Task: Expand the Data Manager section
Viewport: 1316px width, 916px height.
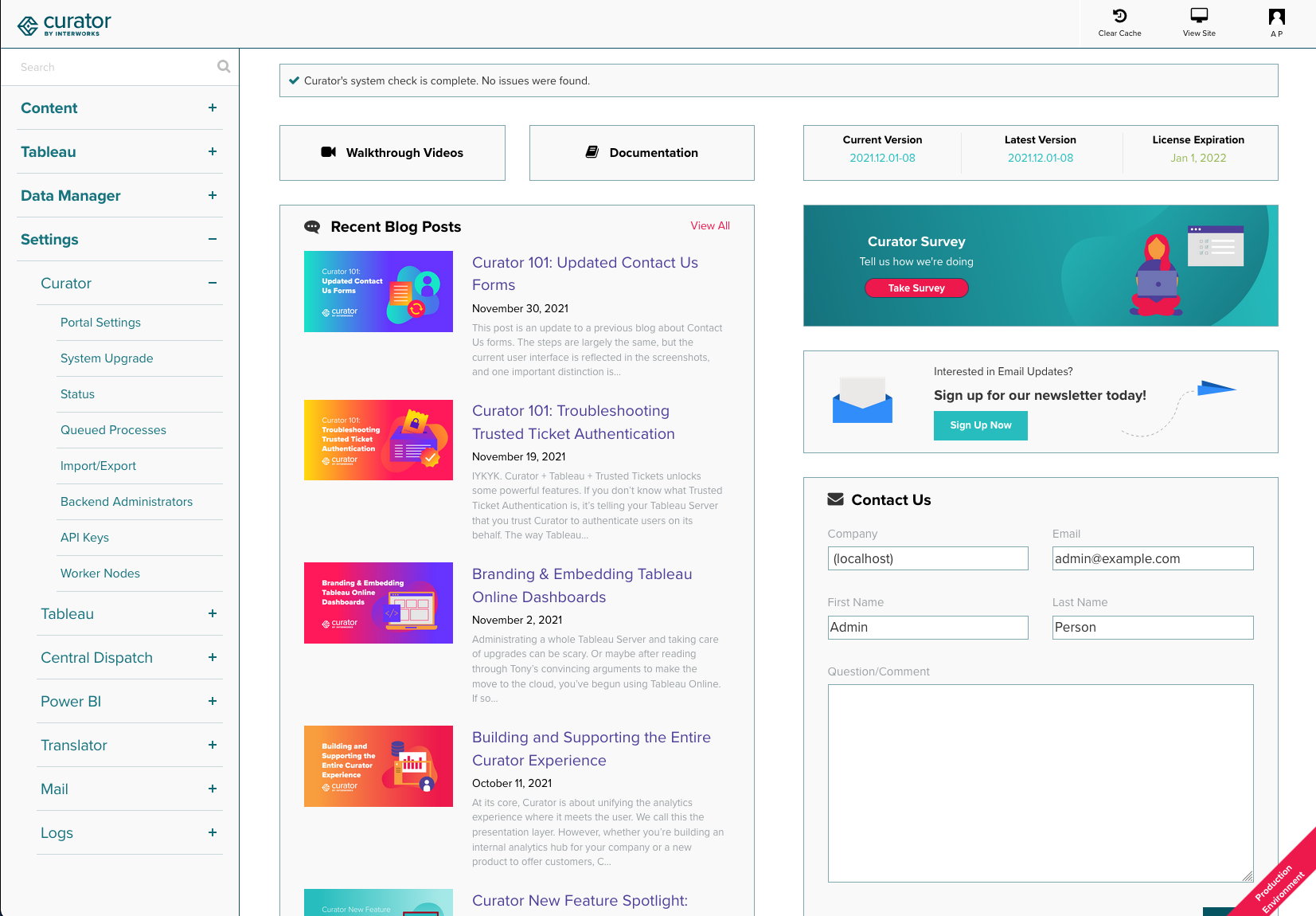Action: (x=213, y=195)
